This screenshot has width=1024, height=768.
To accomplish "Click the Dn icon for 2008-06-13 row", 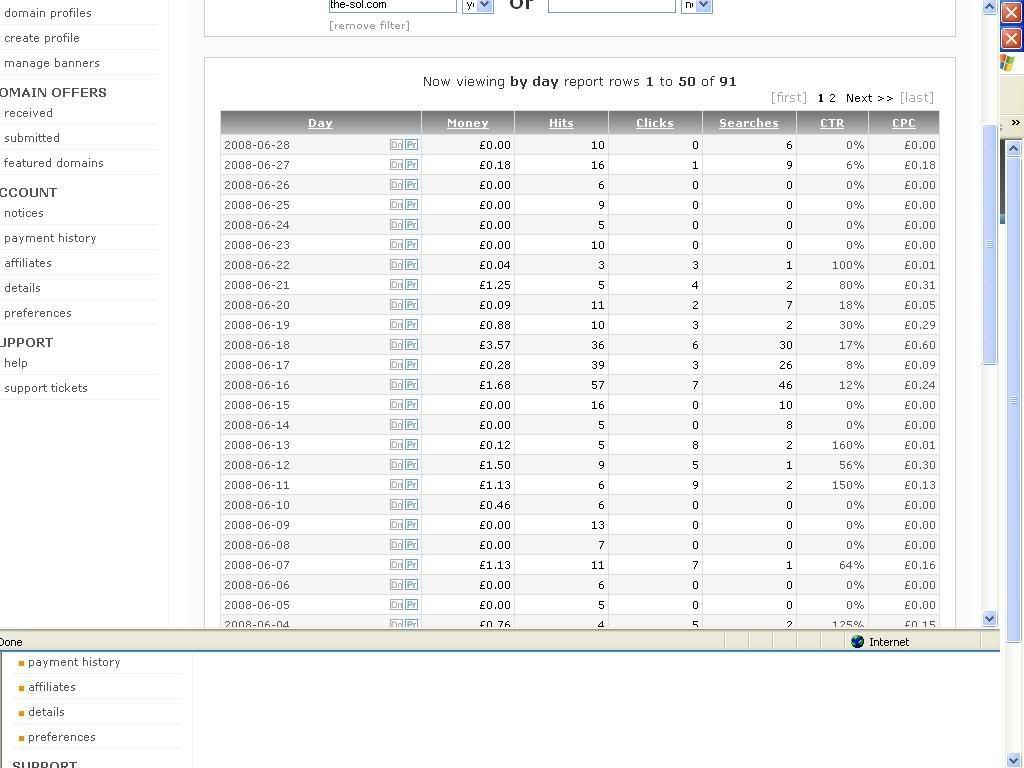I will click(396, 445).
